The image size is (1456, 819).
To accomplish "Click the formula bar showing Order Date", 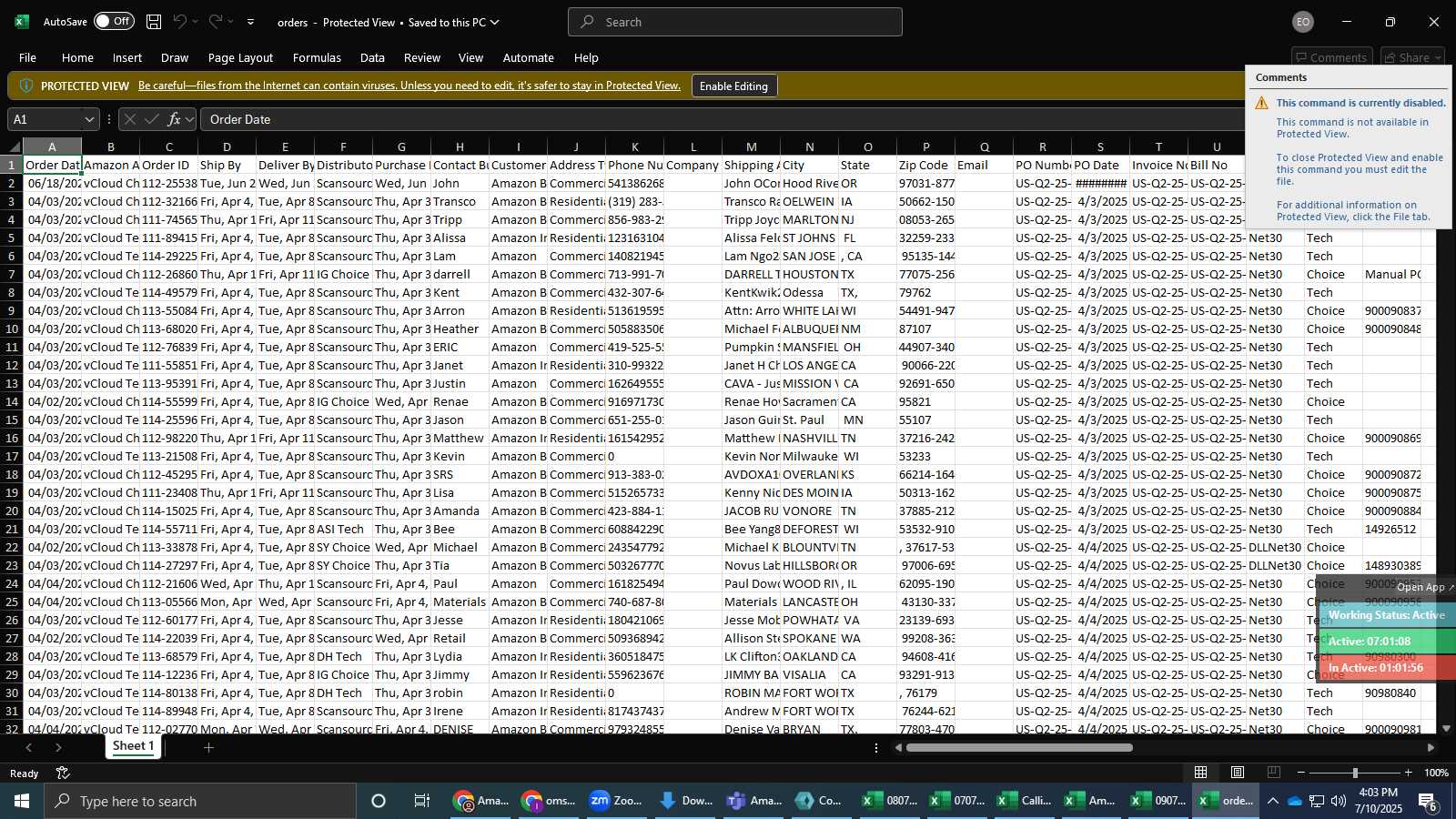I will tap(723, 119).
